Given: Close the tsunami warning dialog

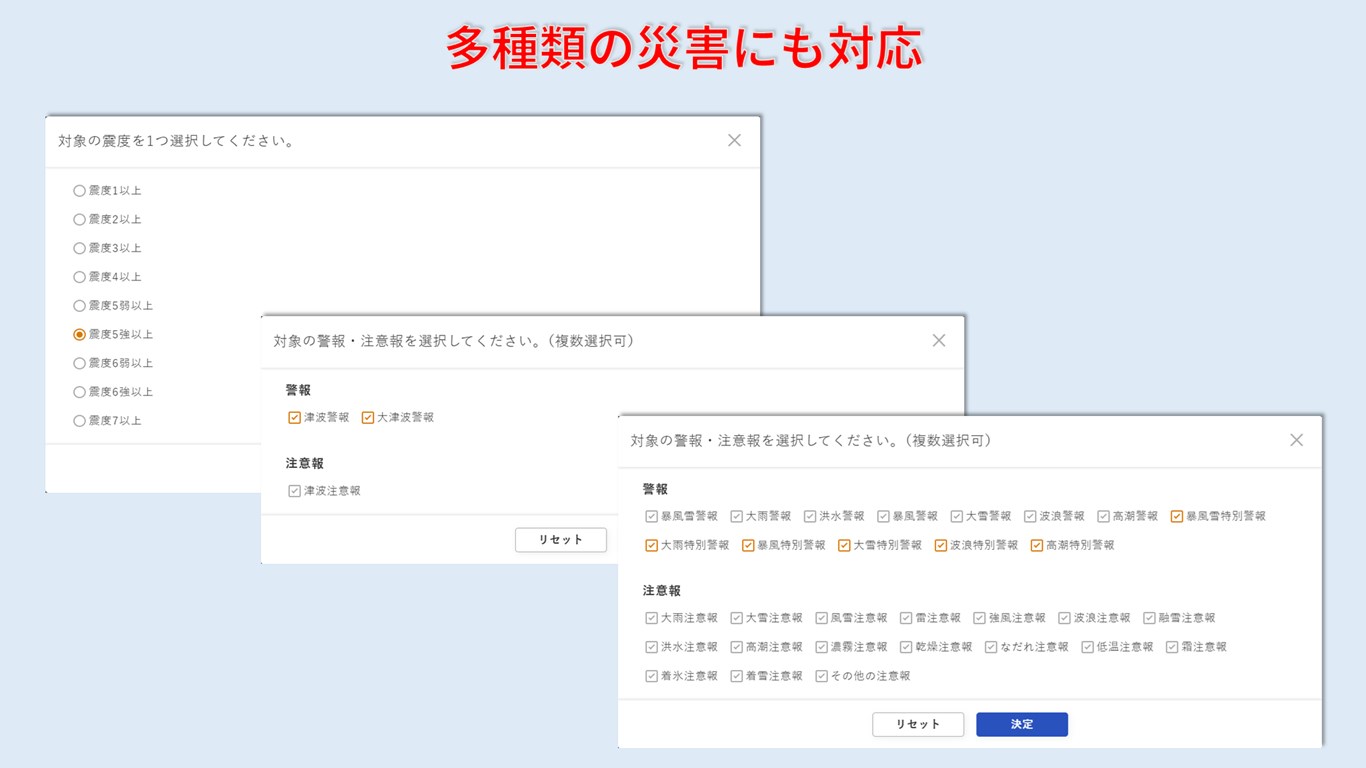Looking at the screenshot, I should [x=939, y=340].
